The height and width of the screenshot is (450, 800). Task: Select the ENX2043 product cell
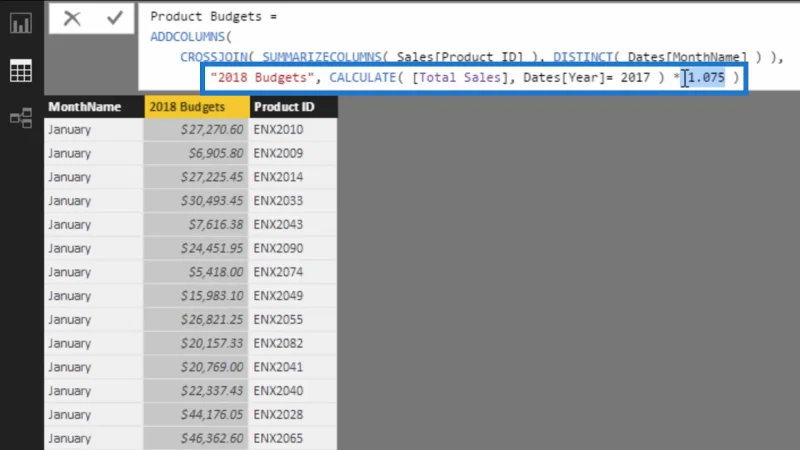pos(293,224)
